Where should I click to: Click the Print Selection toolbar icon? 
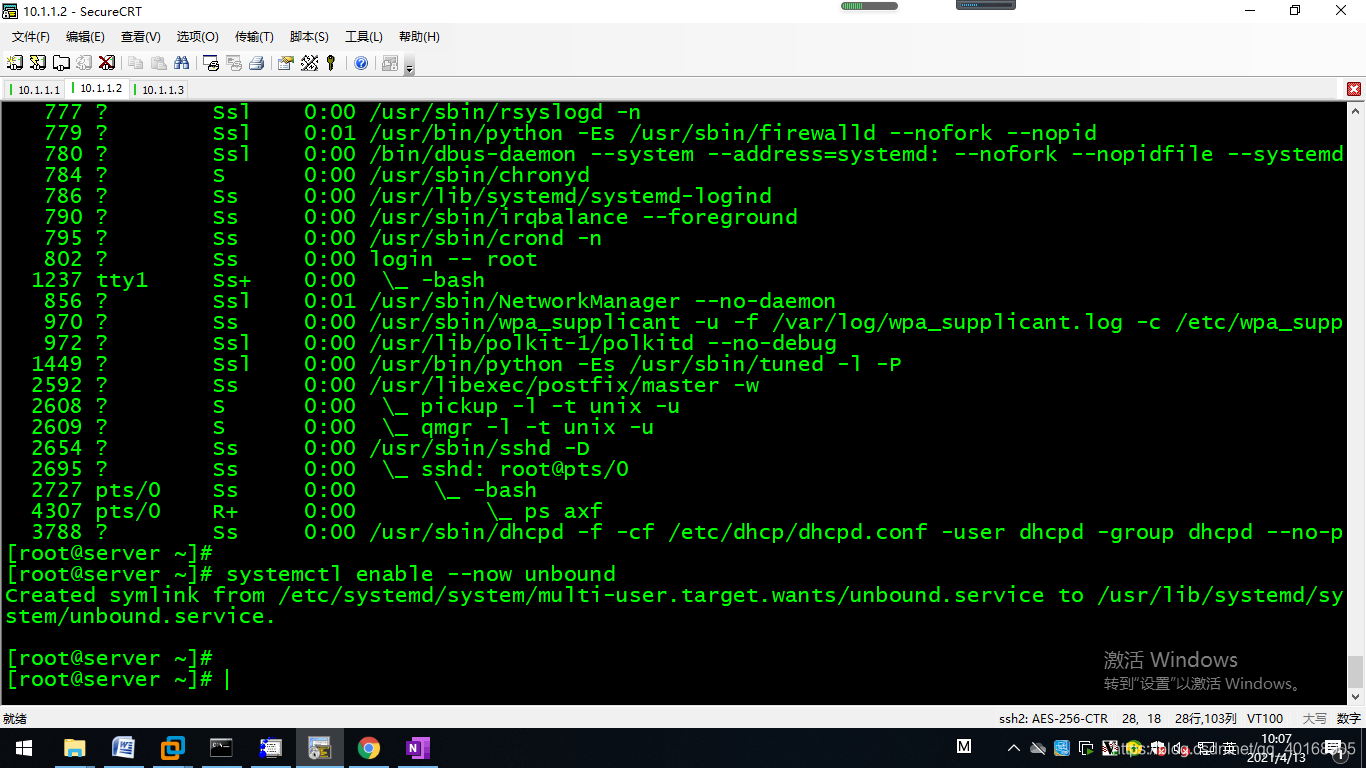point(234,63)
